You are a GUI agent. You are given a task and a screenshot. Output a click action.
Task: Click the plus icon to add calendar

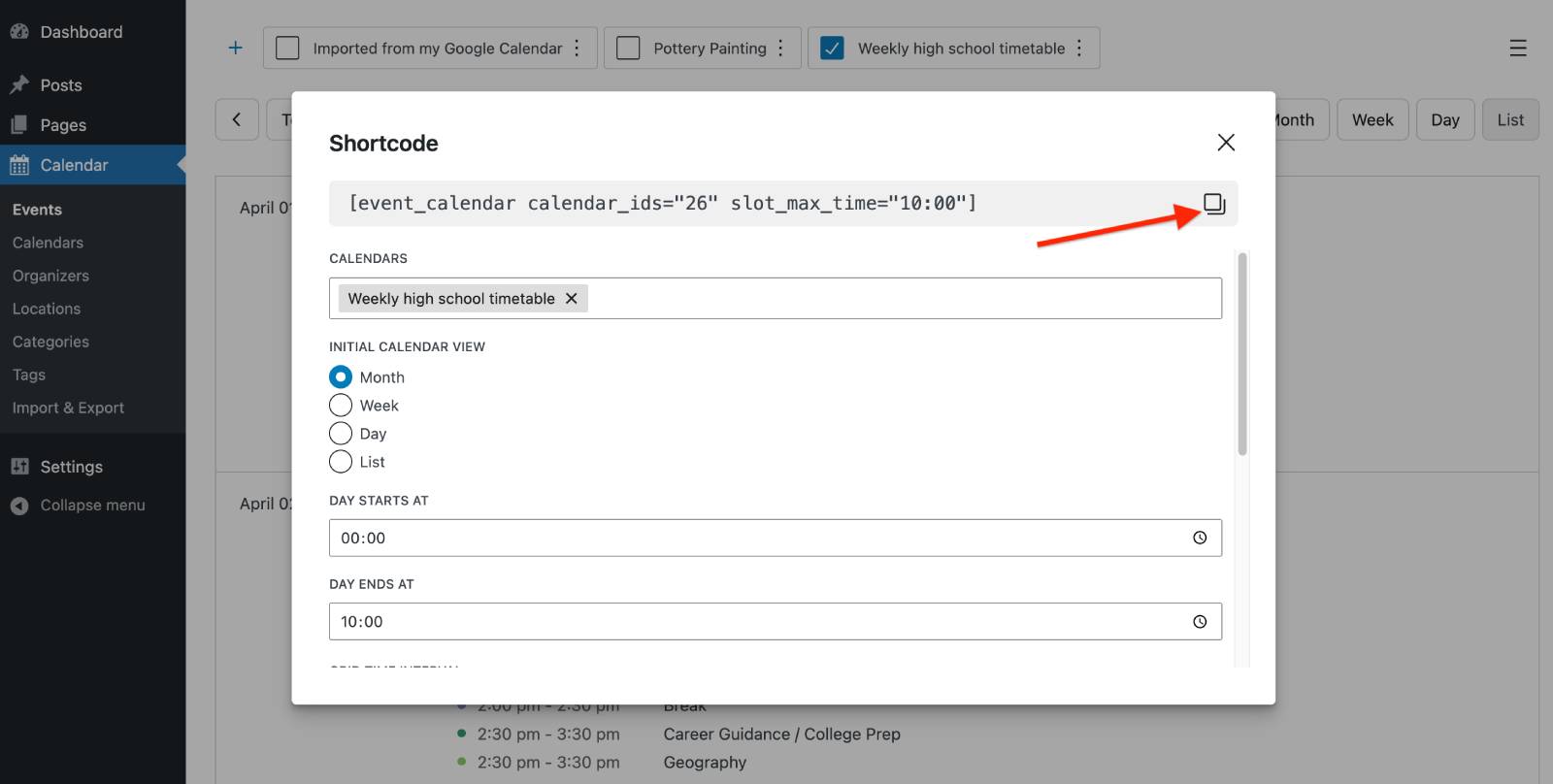click(235, 48)
